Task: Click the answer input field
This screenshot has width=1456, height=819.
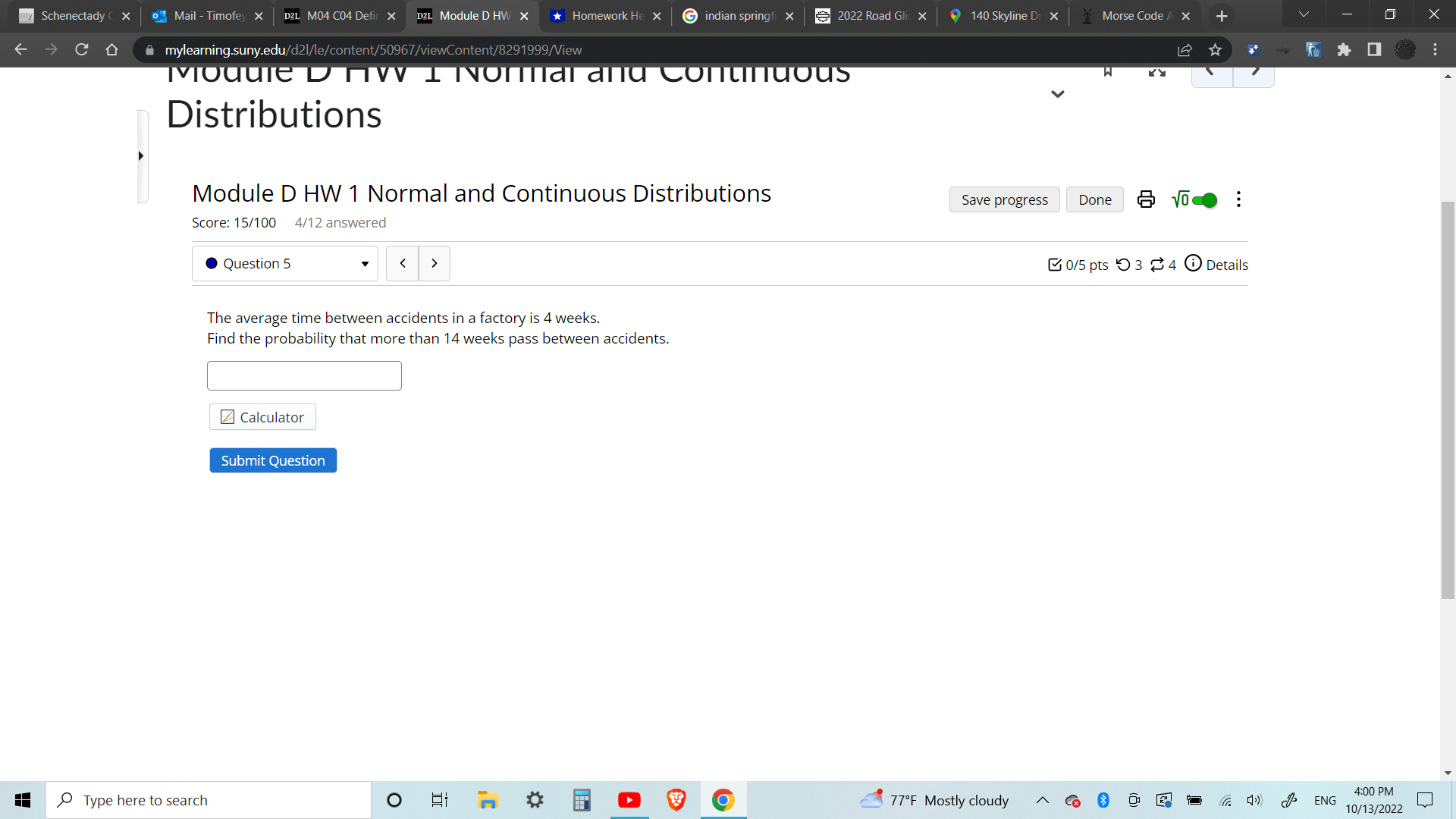Action: click(x=304, y=376)
